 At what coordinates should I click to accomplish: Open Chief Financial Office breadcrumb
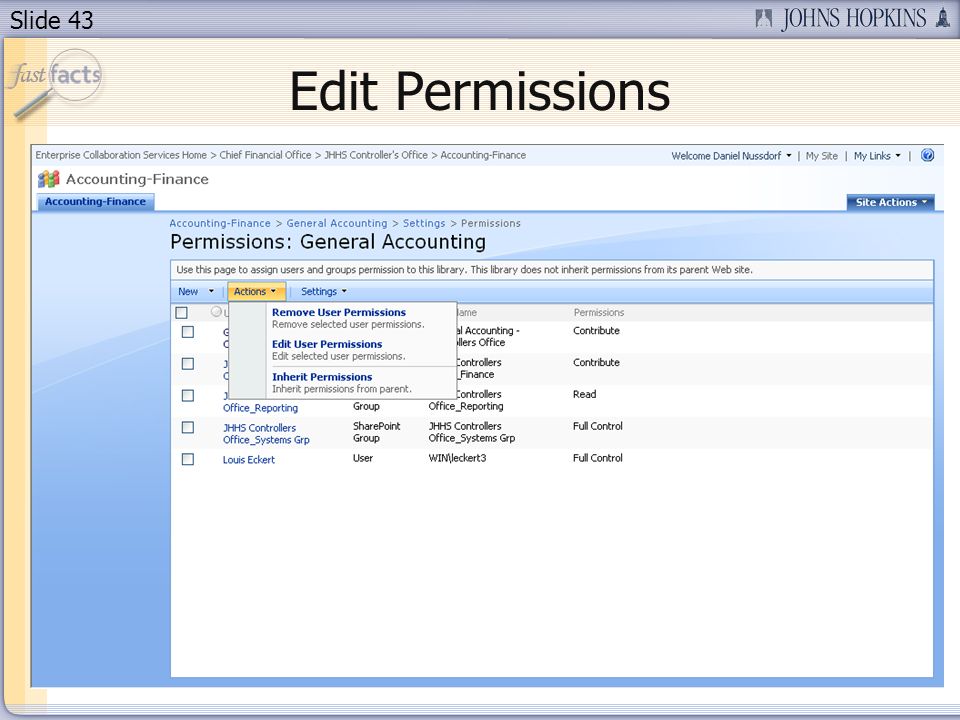pos(265,155)
